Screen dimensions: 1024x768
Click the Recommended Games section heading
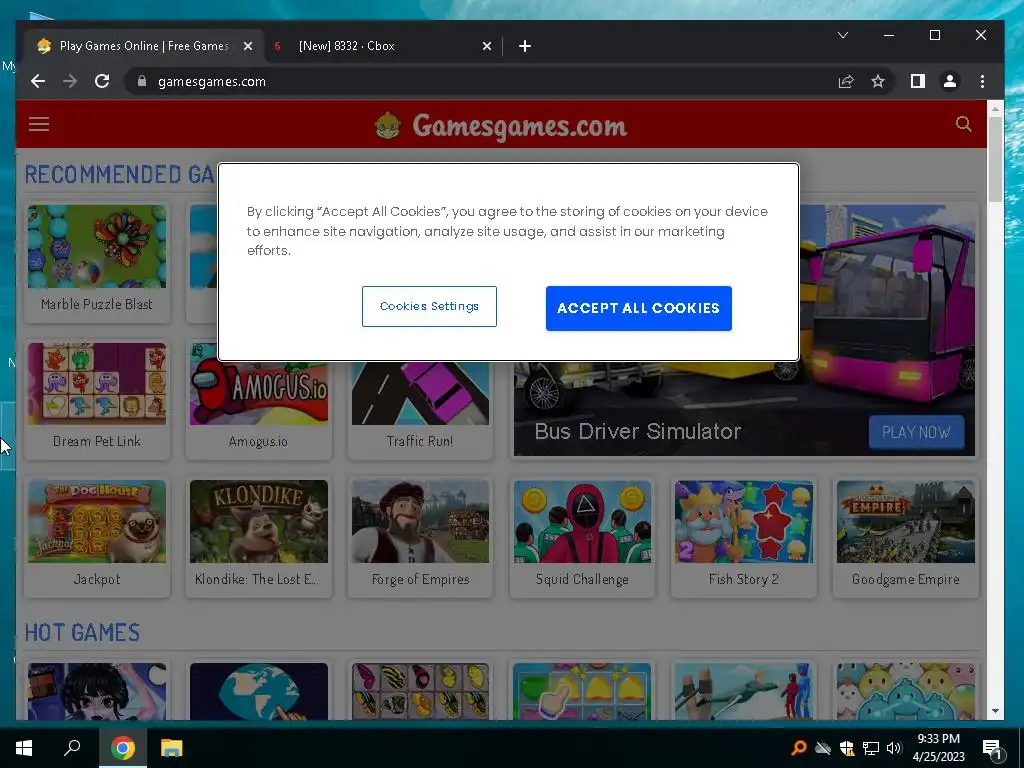pos(120,174)
